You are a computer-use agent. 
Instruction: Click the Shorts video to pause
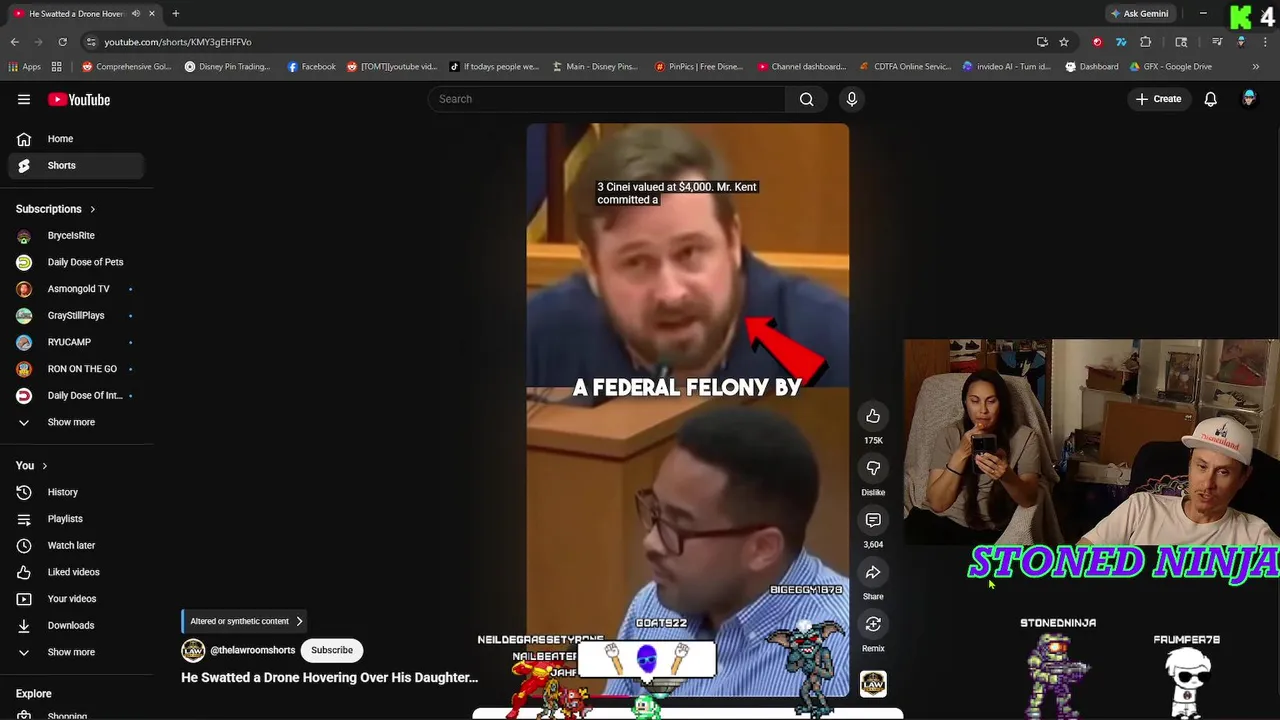coord(688,408)
